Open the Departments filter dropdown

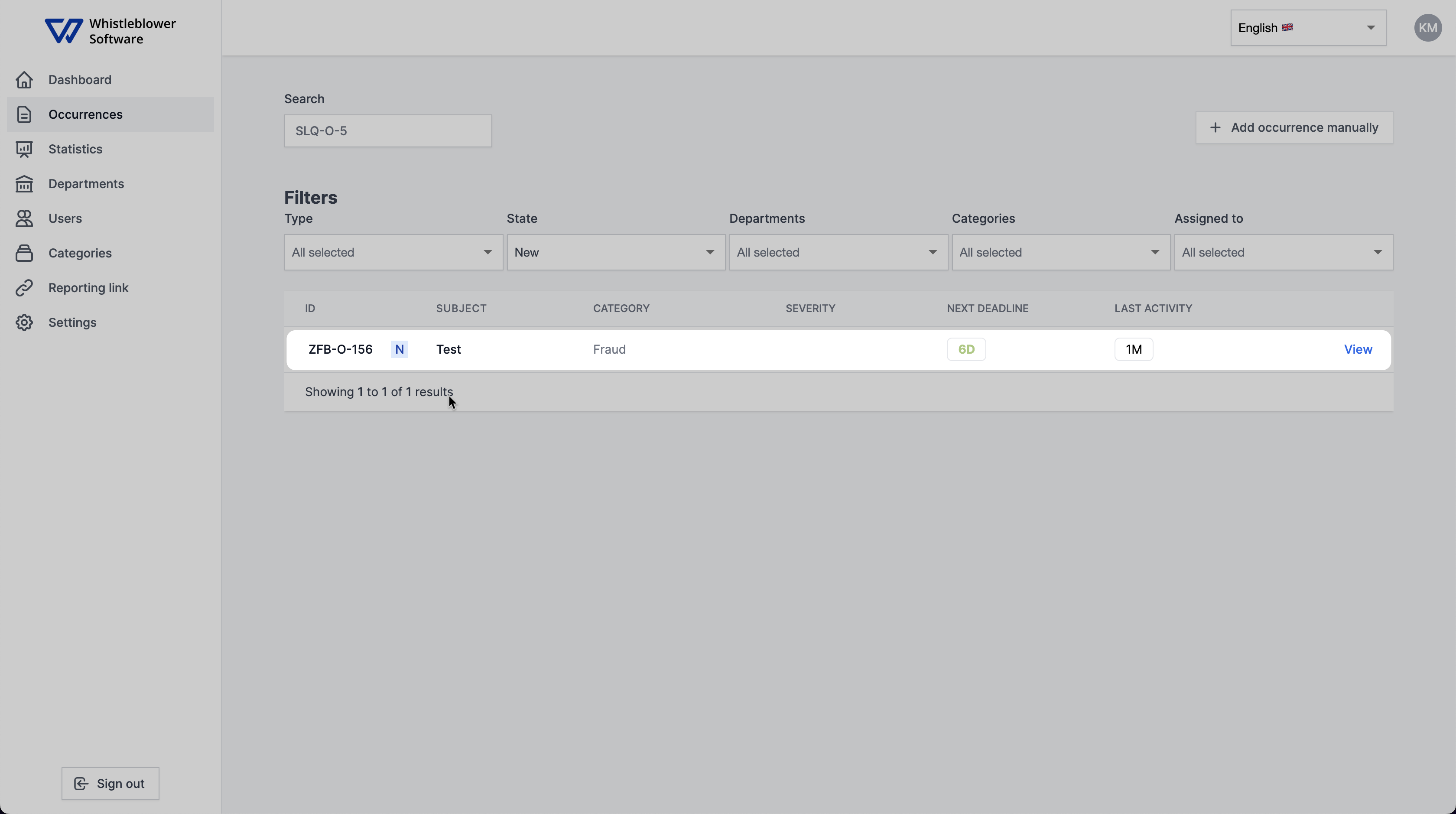coord(838,252)
